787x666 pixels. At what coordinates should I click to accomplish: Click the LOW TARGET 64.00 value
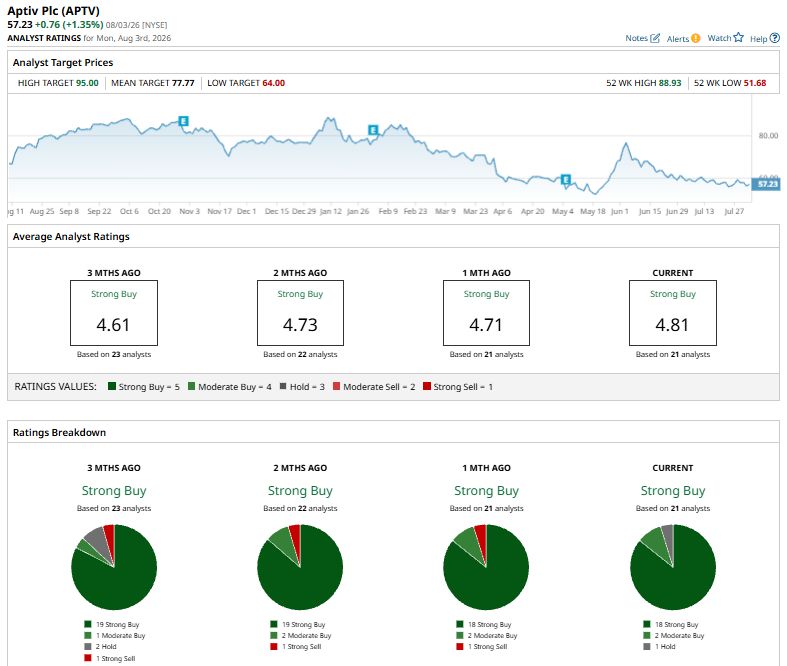pyautogui.click(x=274, y=83)
